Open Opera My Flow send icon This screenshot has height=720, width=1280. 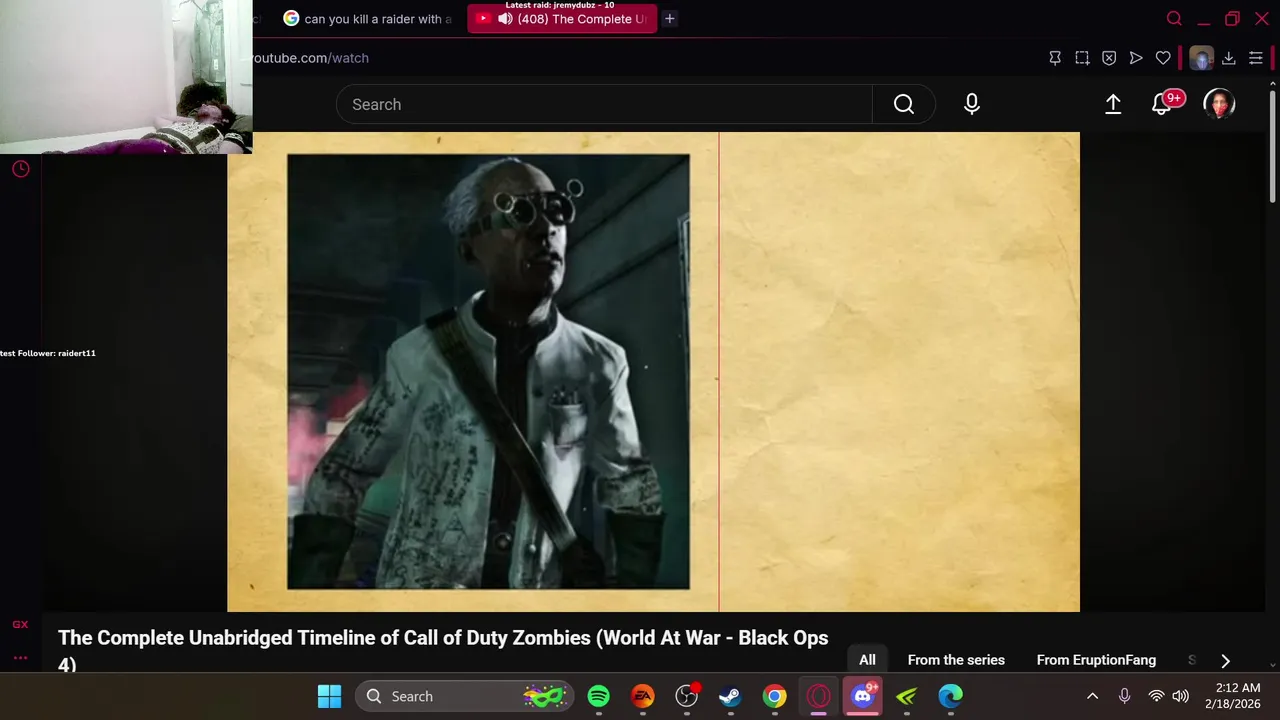(1136, 58)
